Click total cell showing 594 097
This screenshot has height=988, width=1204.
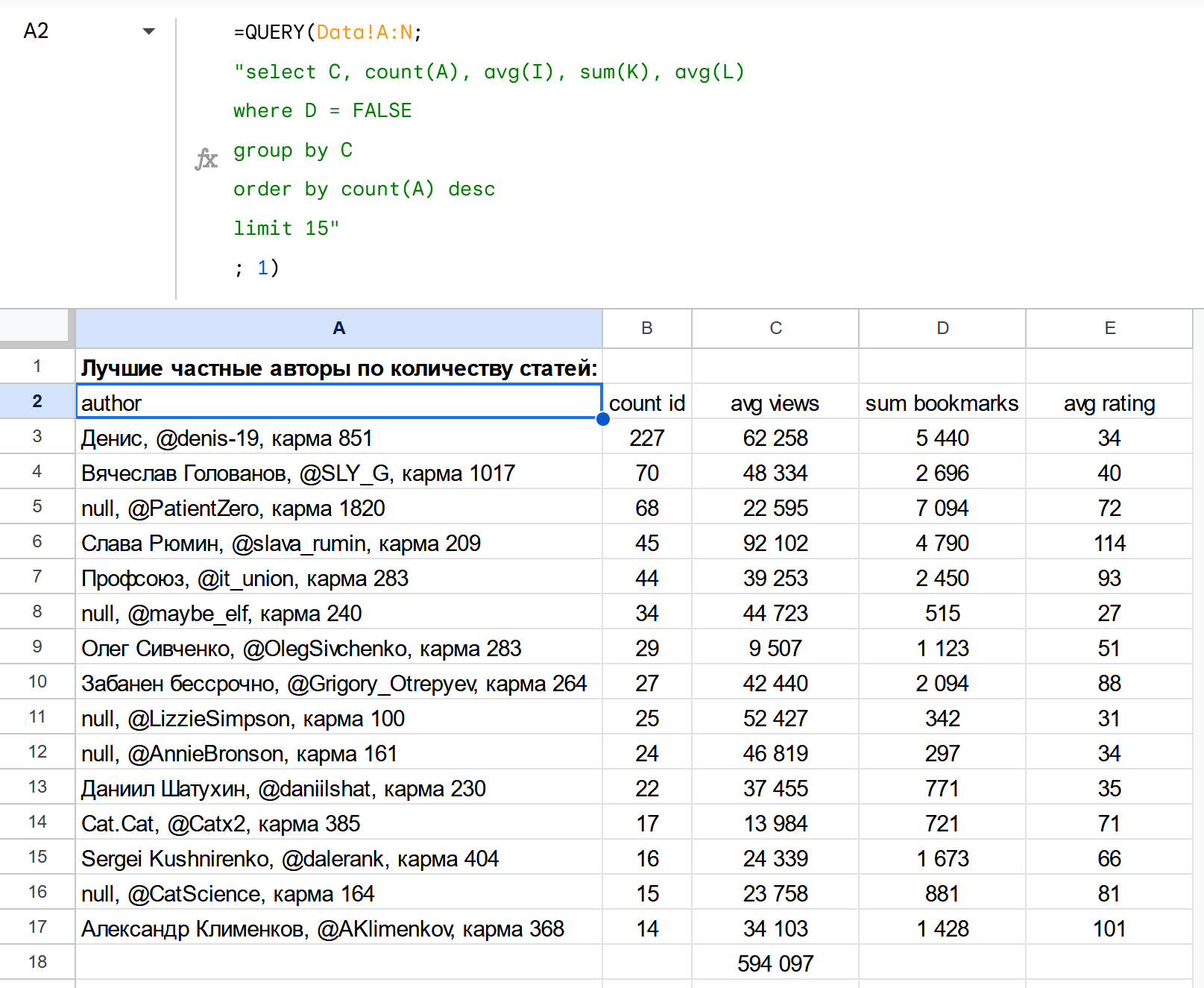point(775,963)
